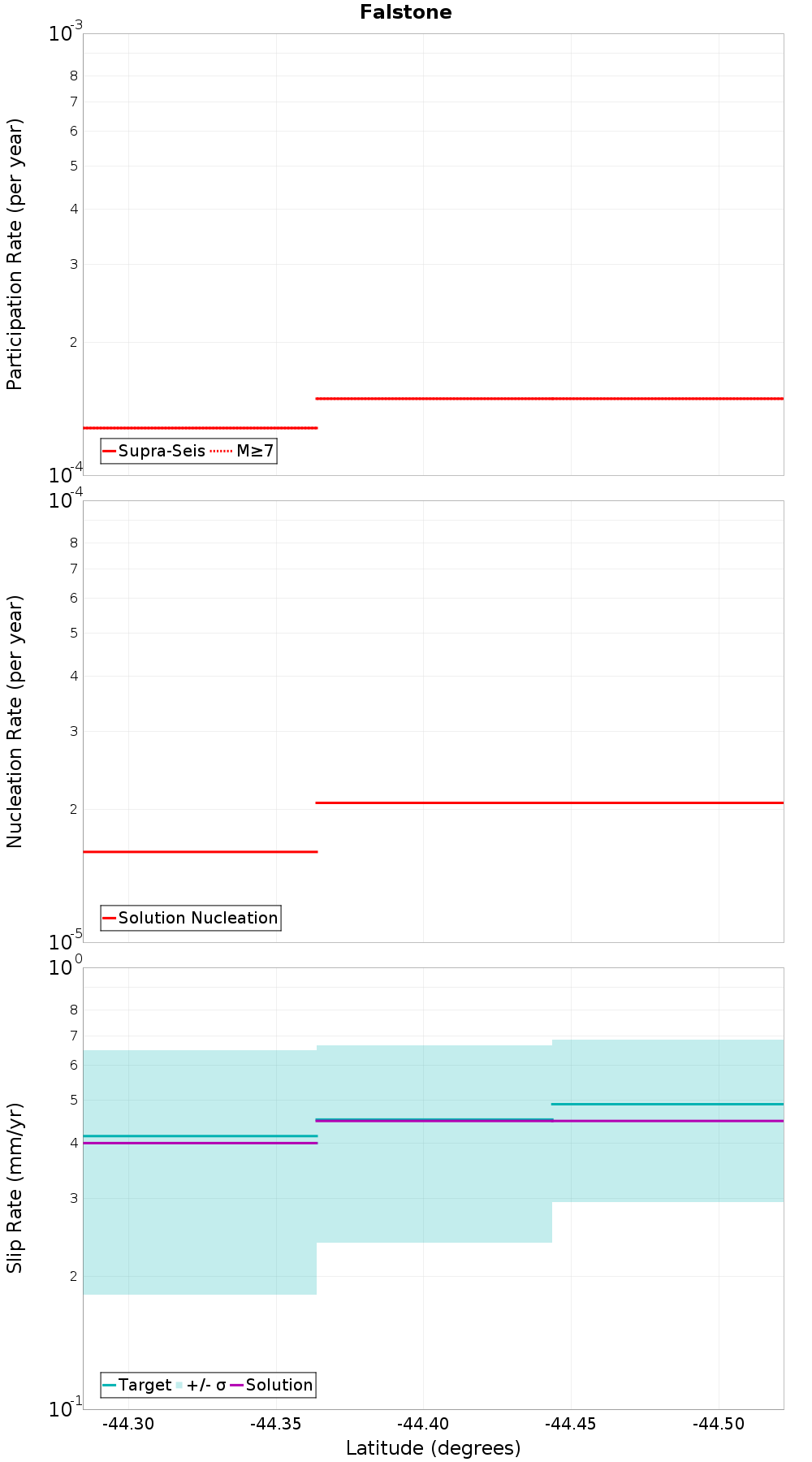This screenshot has width=812, height=1462.
Task: Click the Participation Rate y-axis label
Action: point(15,254)
